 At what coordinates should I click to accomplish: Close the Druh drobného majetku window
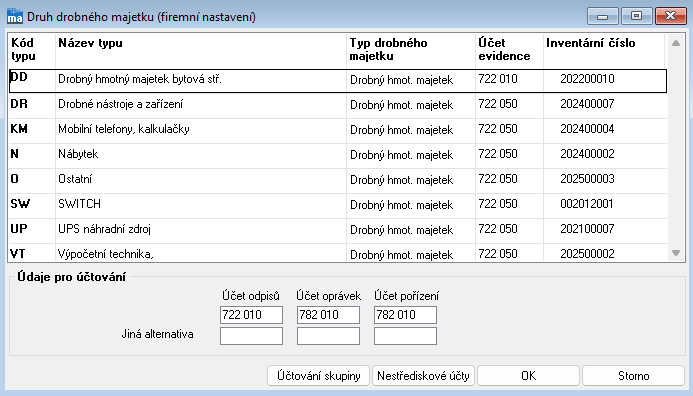[x=670, y=16]
